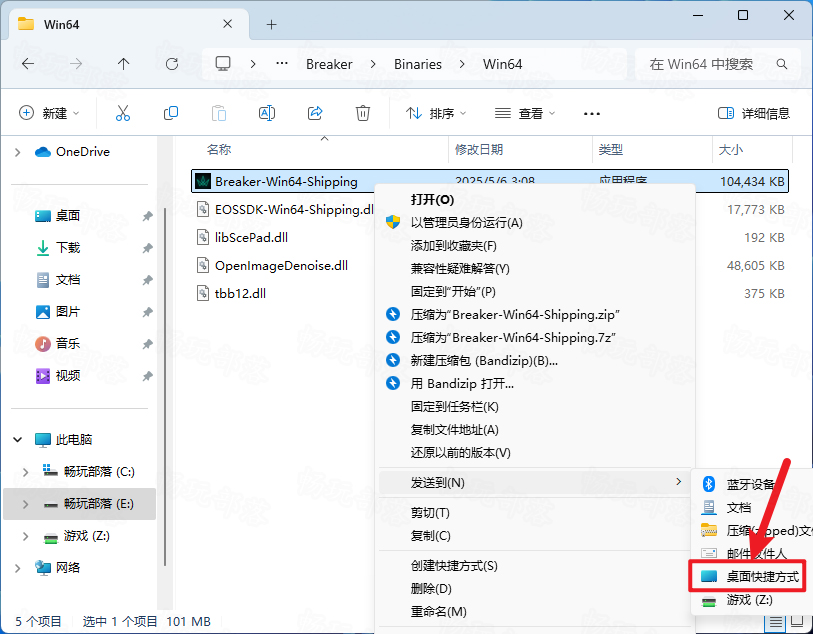The height and width of the screenshot is (634, 813).
Task: Open 视频 in the navigation pane
Action: [68, 375]
